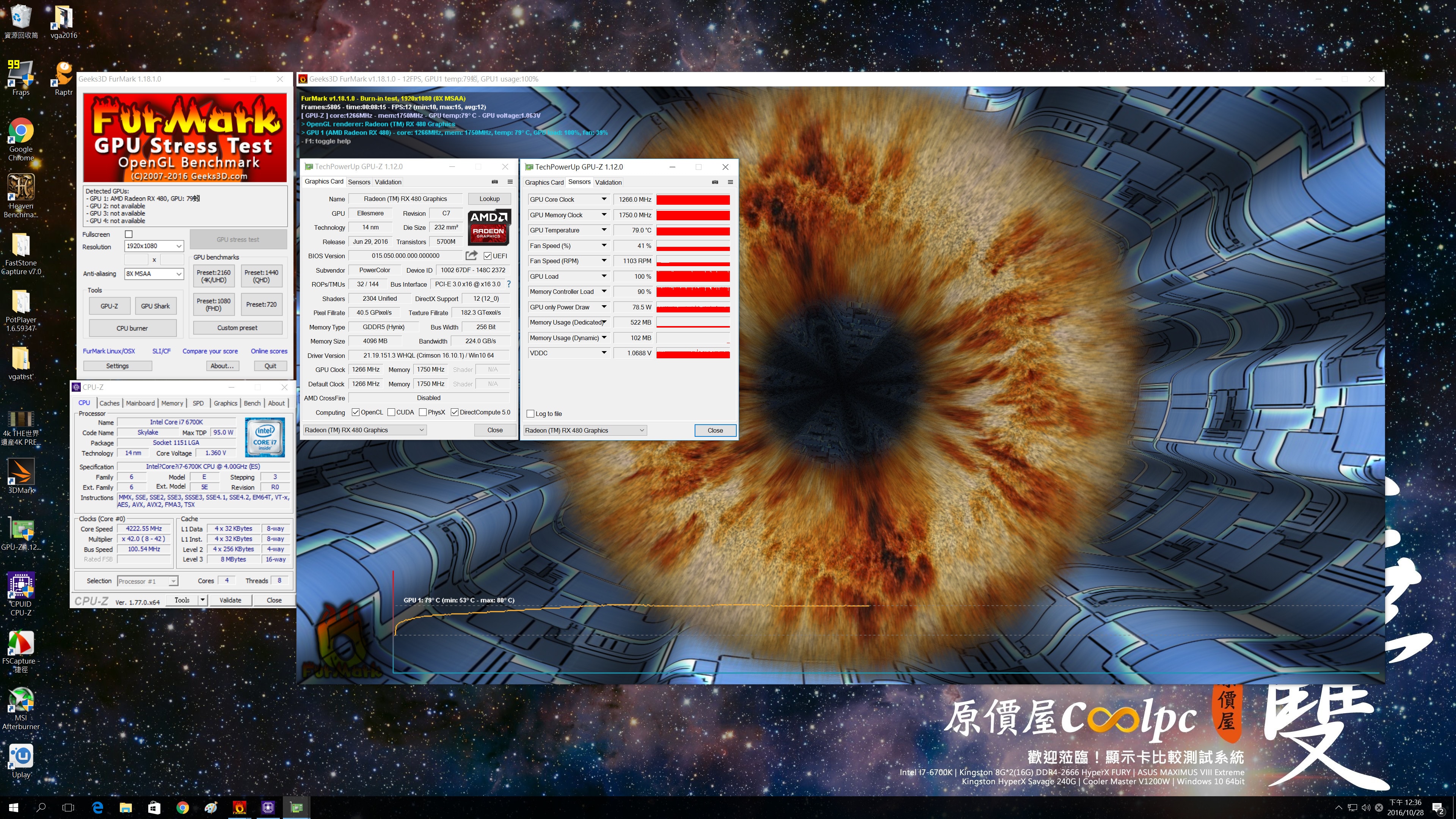Click FurMark custom width input field

[136, 259]
